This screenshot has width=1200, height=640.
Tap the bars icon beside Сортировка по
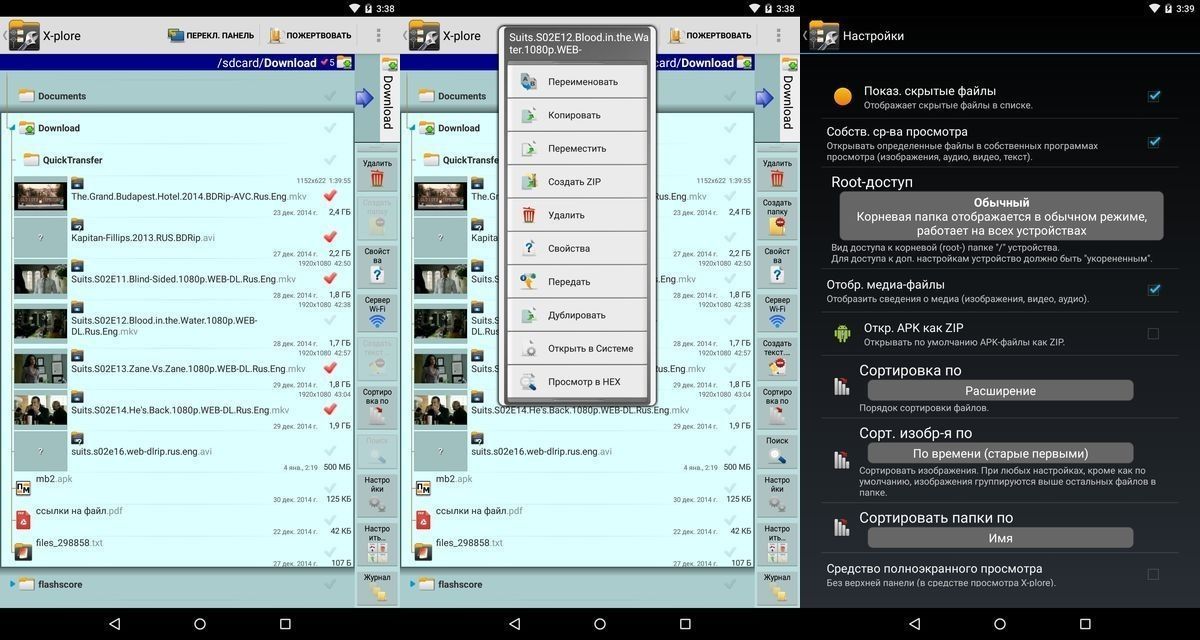tap(842, 387)
